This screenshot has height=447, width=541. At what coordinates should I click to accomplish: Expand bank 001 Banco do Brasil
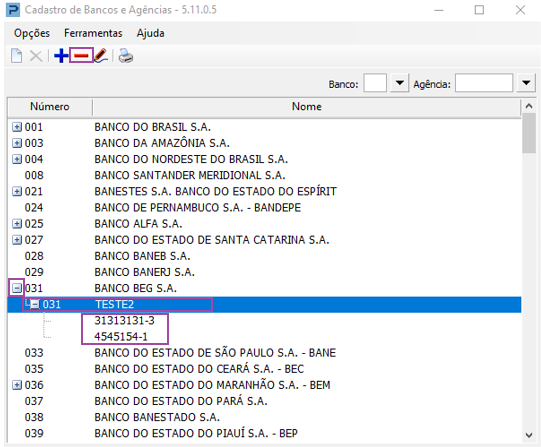tap(17, 127)
